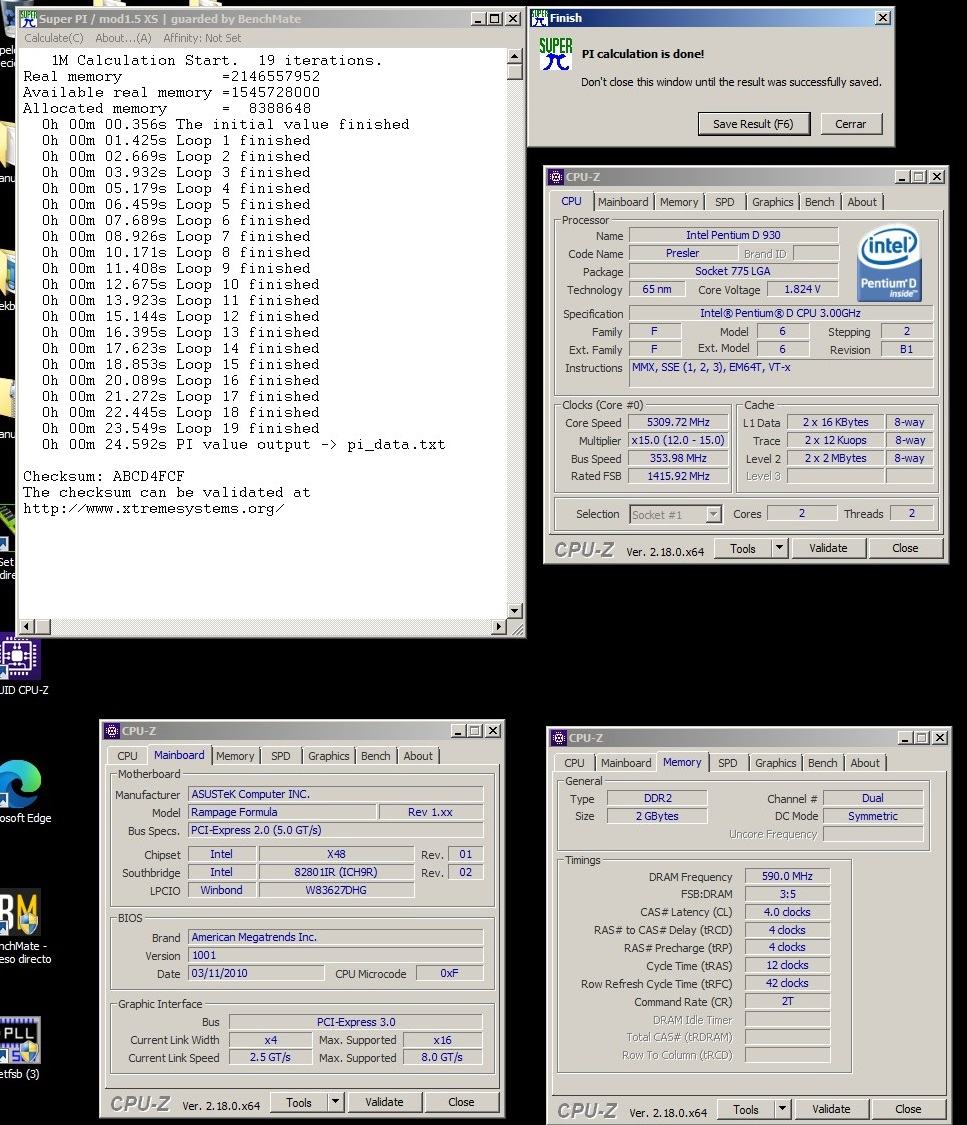Switch to CPU tab in Memory window
Screen dimensions: 967x1125
(574, 763)
